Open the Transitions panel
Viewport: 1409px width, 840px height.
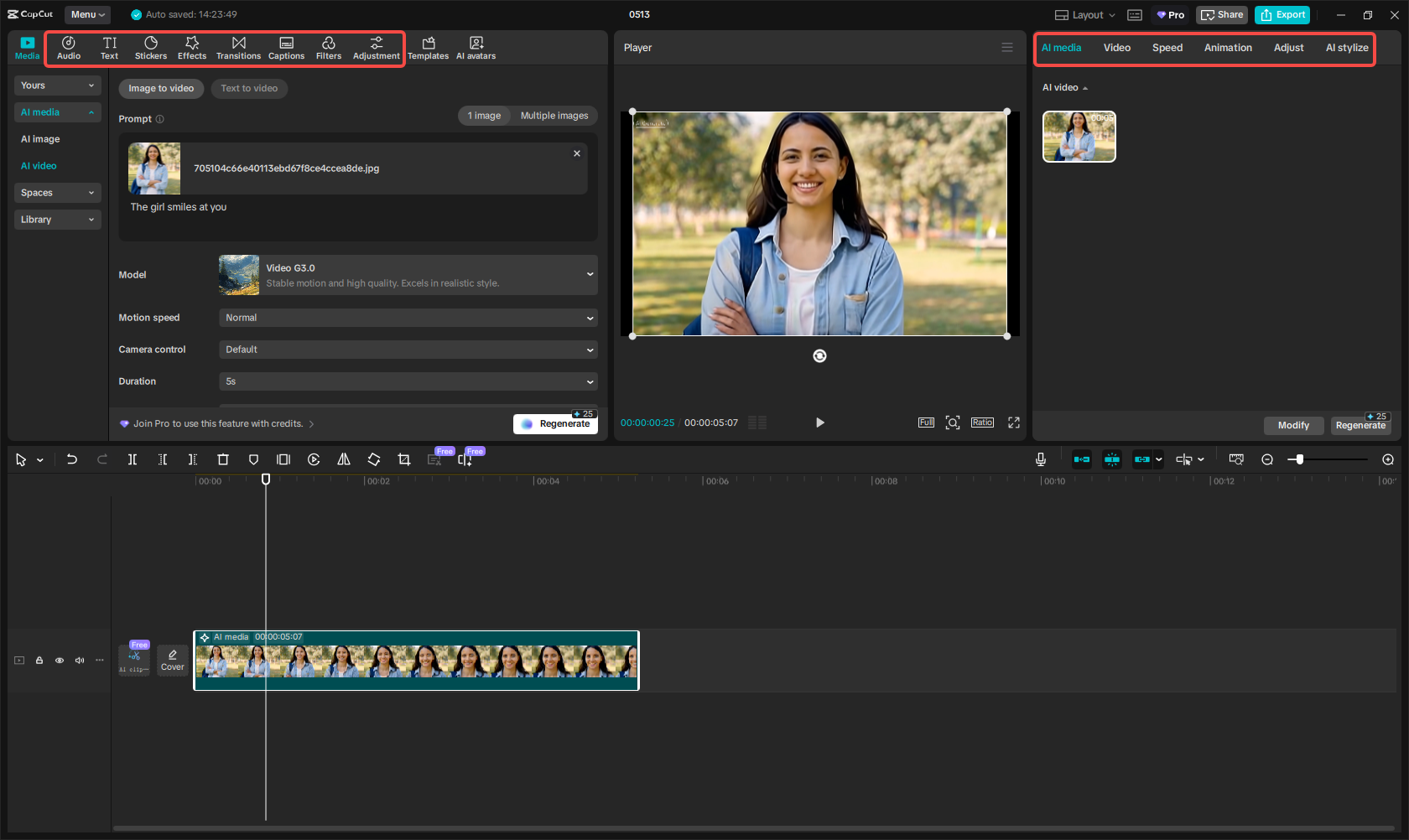(x=238, y=47)
